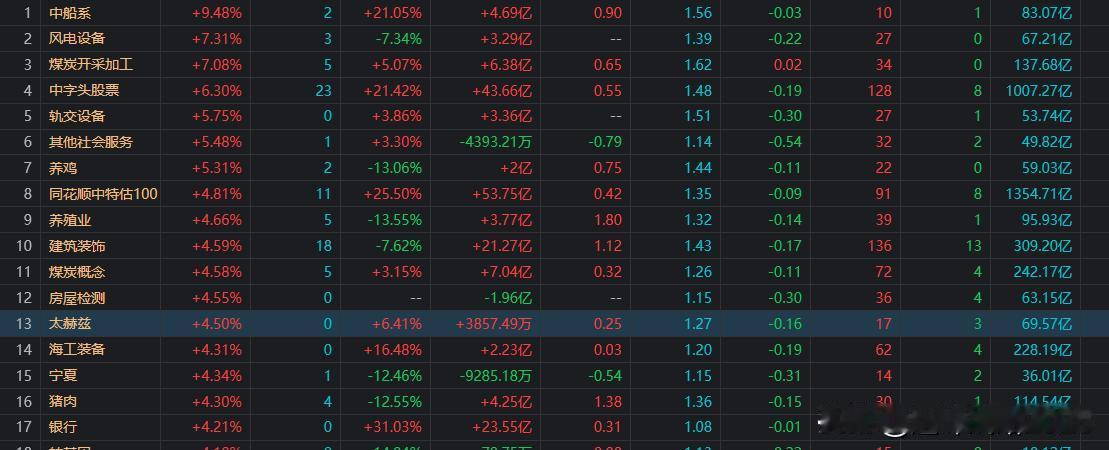Screen dimensions: 1109x450
Task: Click the 煤炭开采加工 sector name
Action: [91, 64]
